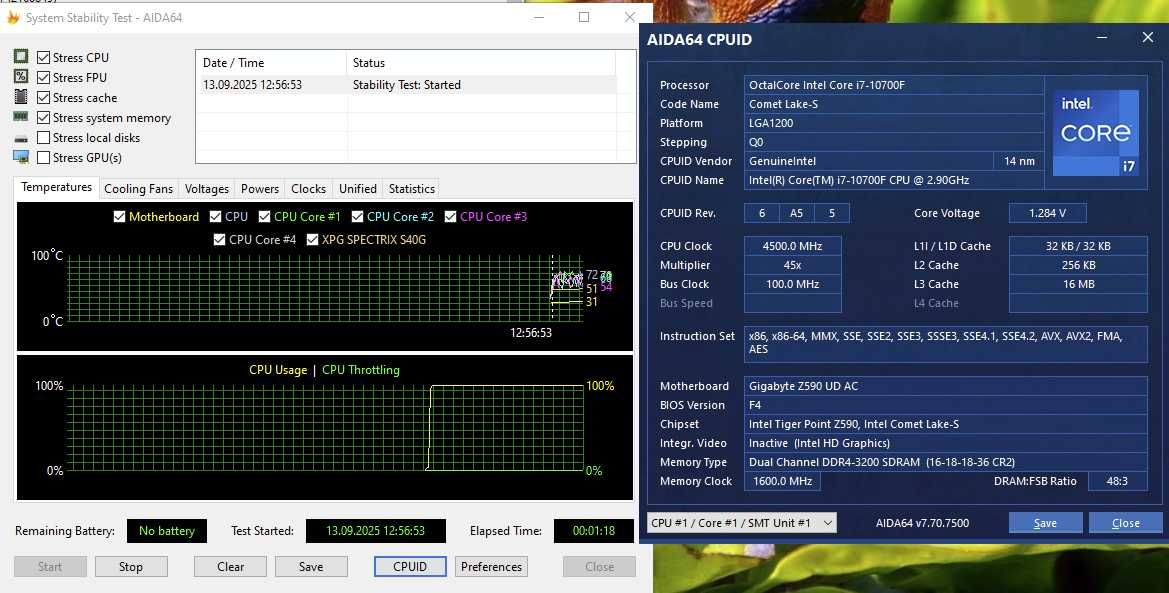Viewport: 1169px width, 593px height.
Task: Click the Clear button
Action: pos(230,567)
